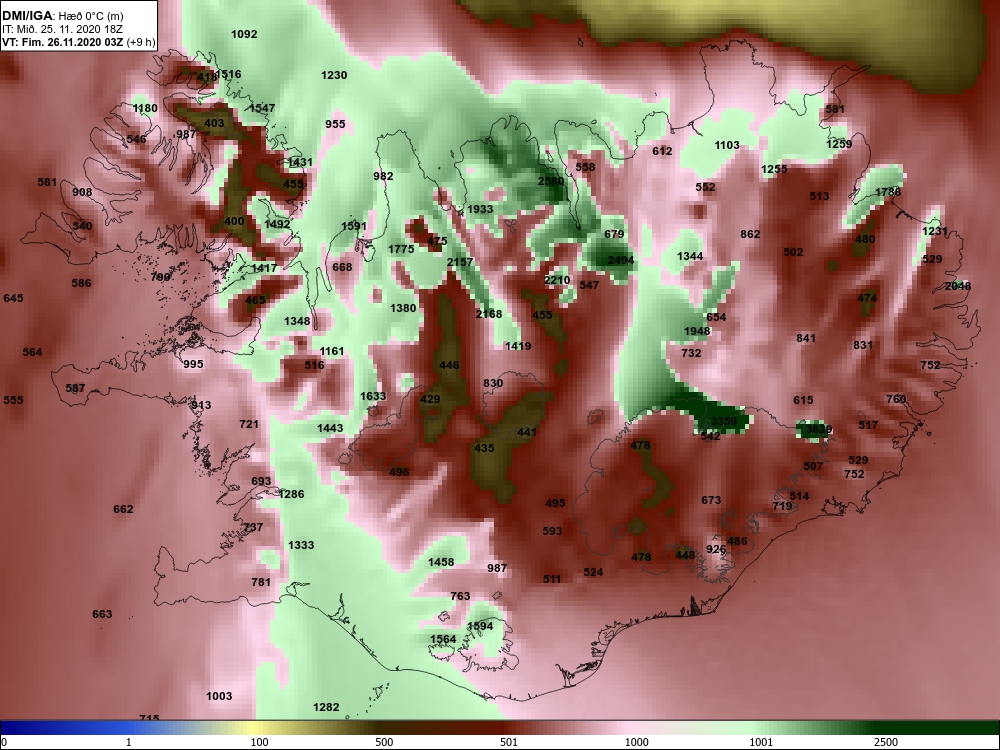Select the map value 3359
This screenshot has width=1000, height=750.
coord(724,421)
